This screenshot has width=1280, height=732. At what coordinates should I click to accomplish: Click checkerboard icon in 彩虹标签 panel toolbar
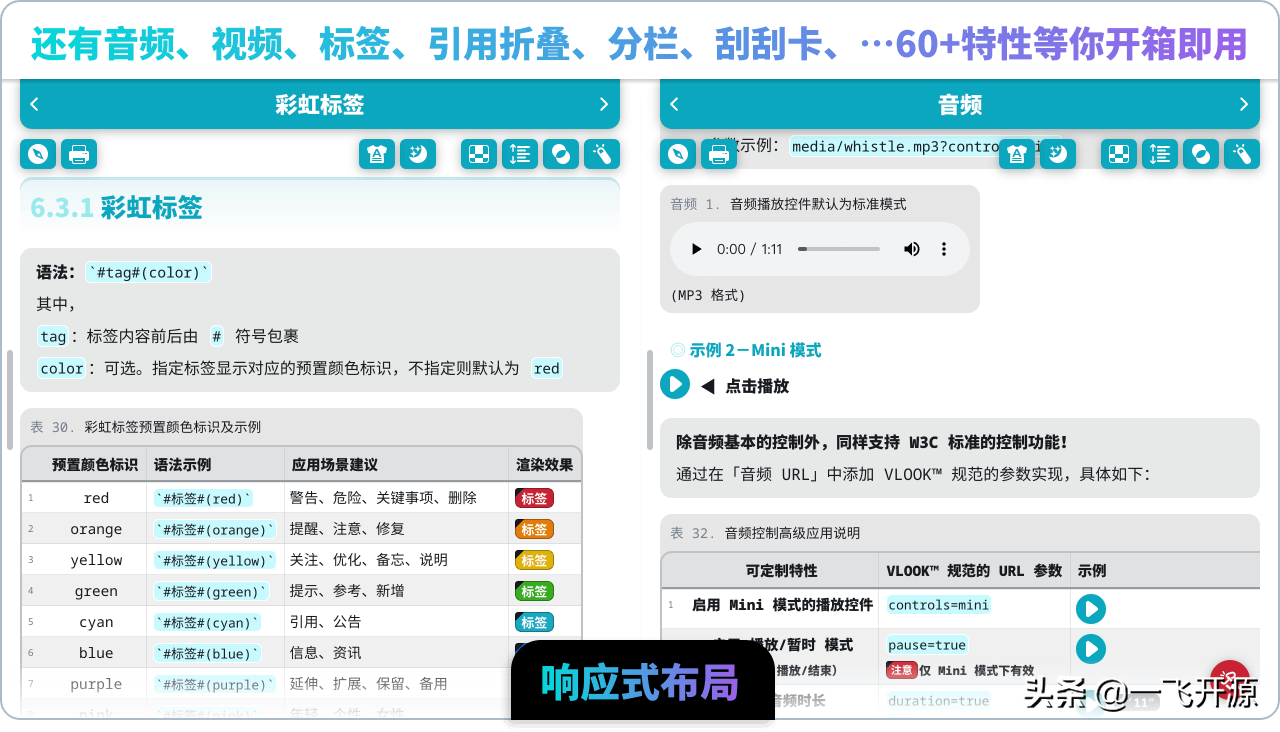point(479,154)
